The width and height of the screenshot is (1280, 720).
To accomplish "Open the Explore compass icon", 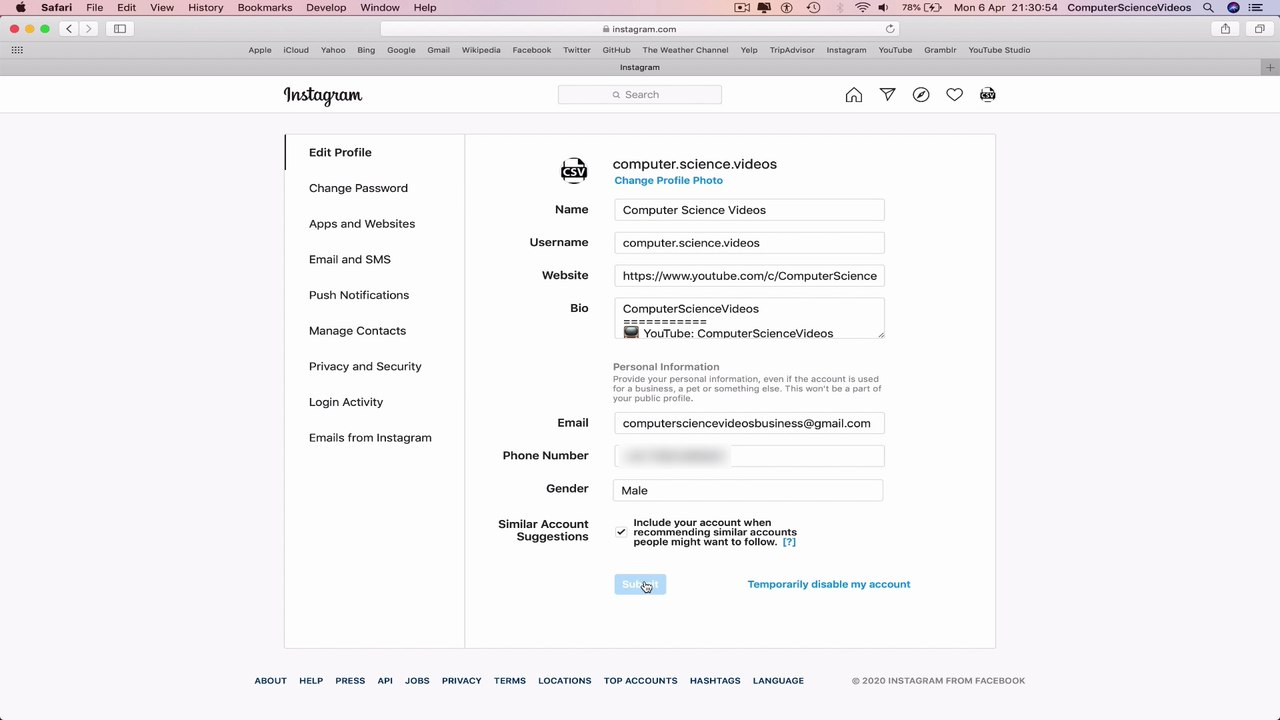I will tap(921, 95).
